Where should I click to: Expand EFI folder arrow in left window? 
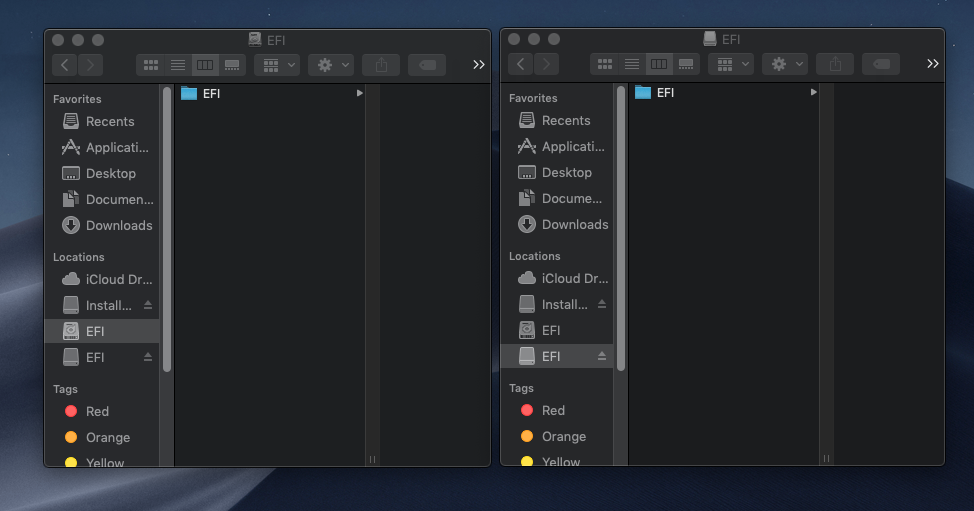pyautogui.click(x=359, y=93)
